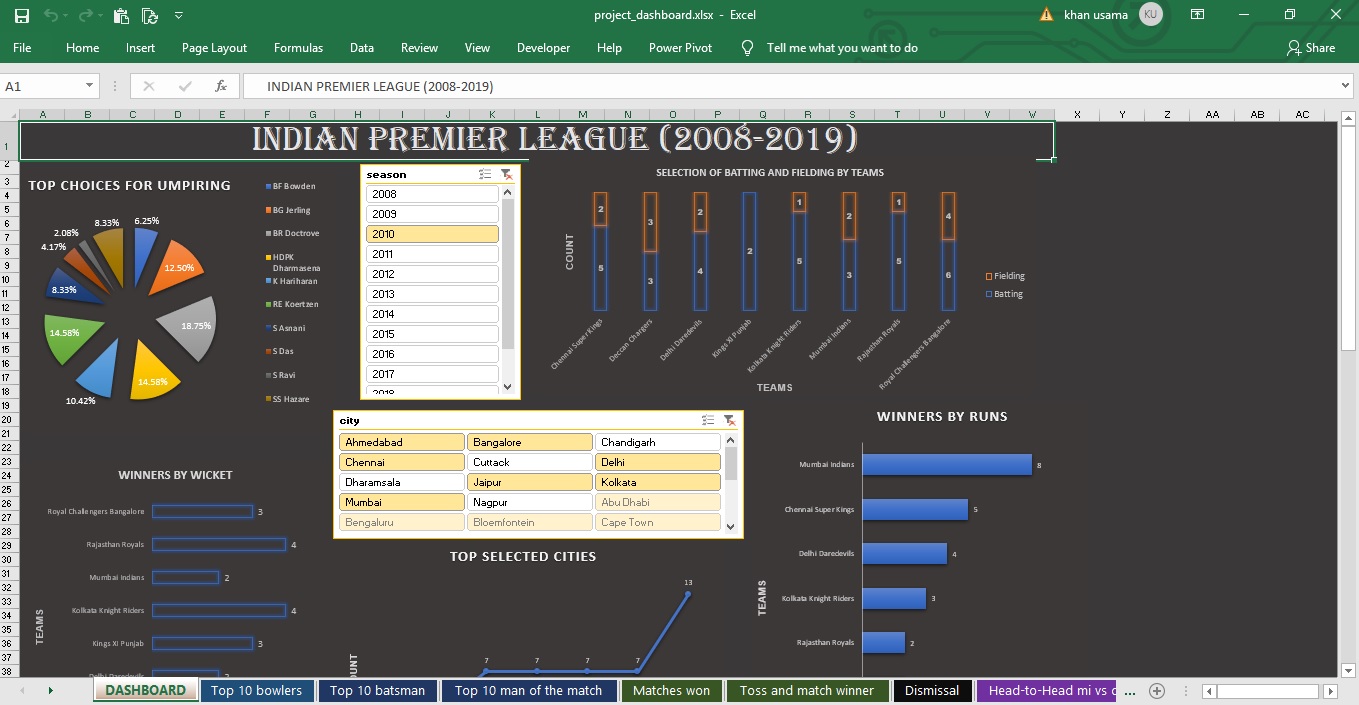Open the Power Pivot ribbon tab

coord(680,48)
